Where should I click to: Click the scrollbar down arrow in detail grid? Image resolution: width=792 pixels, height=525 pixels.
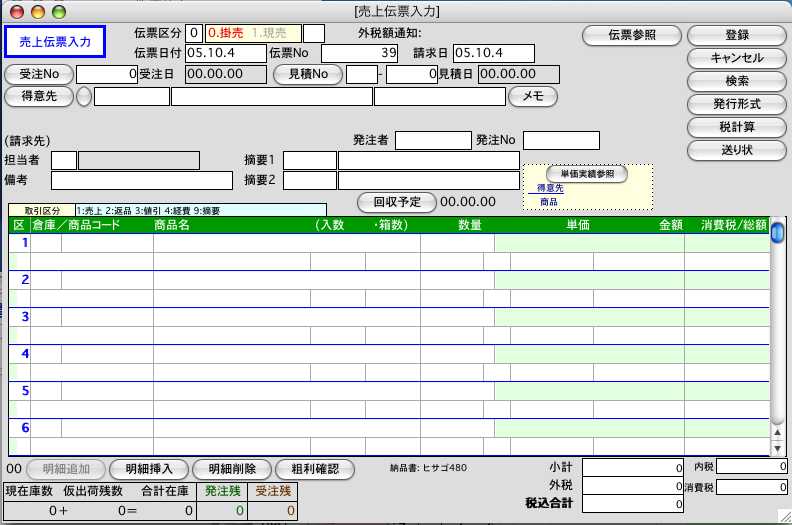[777, 449]
